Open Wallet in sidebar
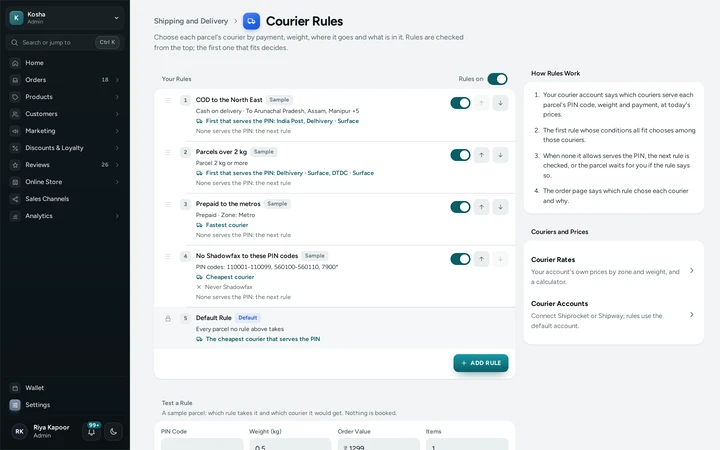 pyautogui.click(x=65, y=388)
